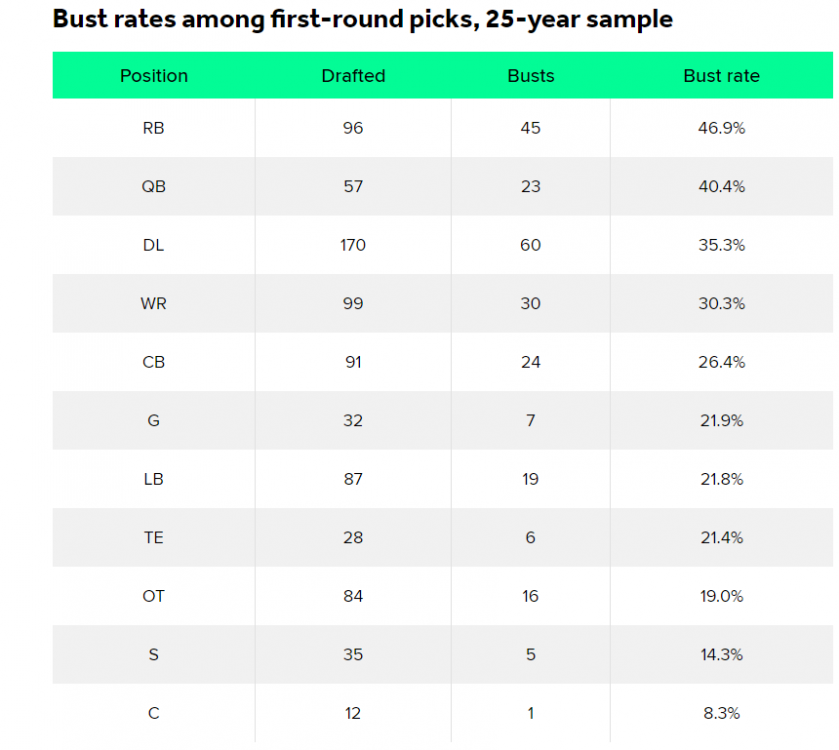The height and width of the screenshot is (750, 839).
Task: Click the Position column header
Action: point(153,76)
